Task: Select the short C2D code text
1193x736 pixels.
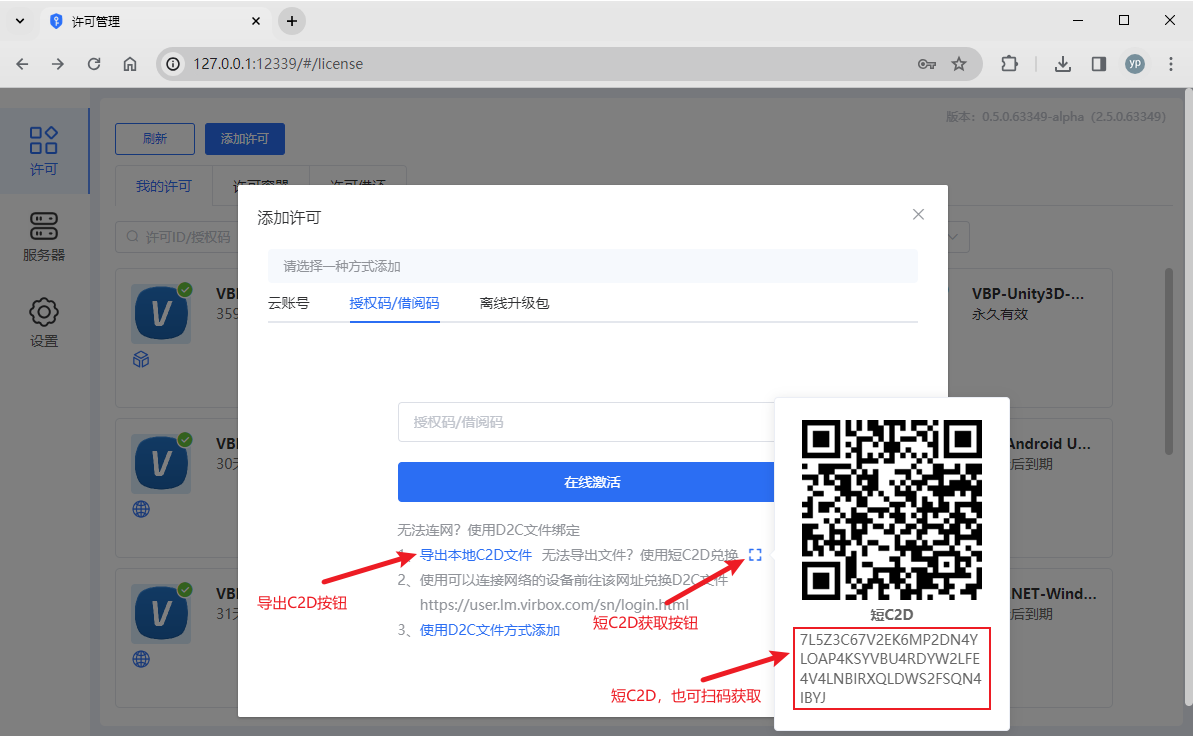Action: (892, 668)
